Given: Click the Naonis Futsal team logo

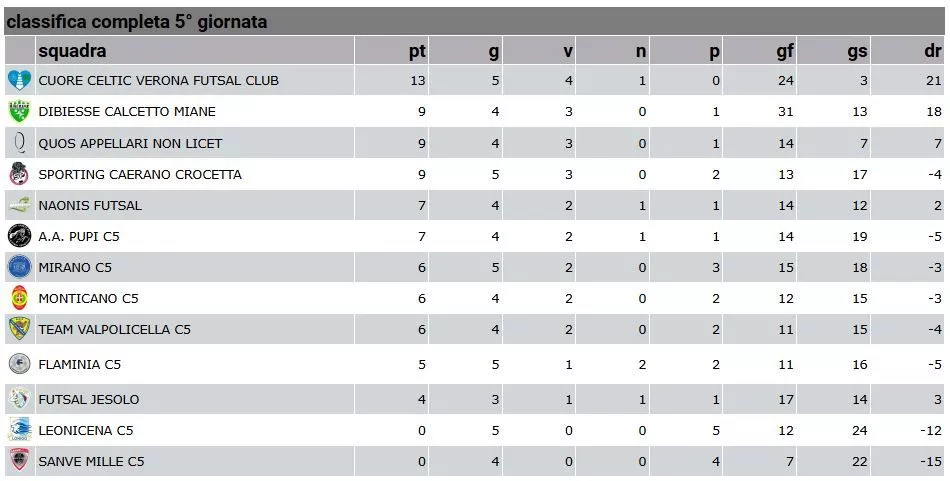Looking at the screenshot, I should coord(19,205).
